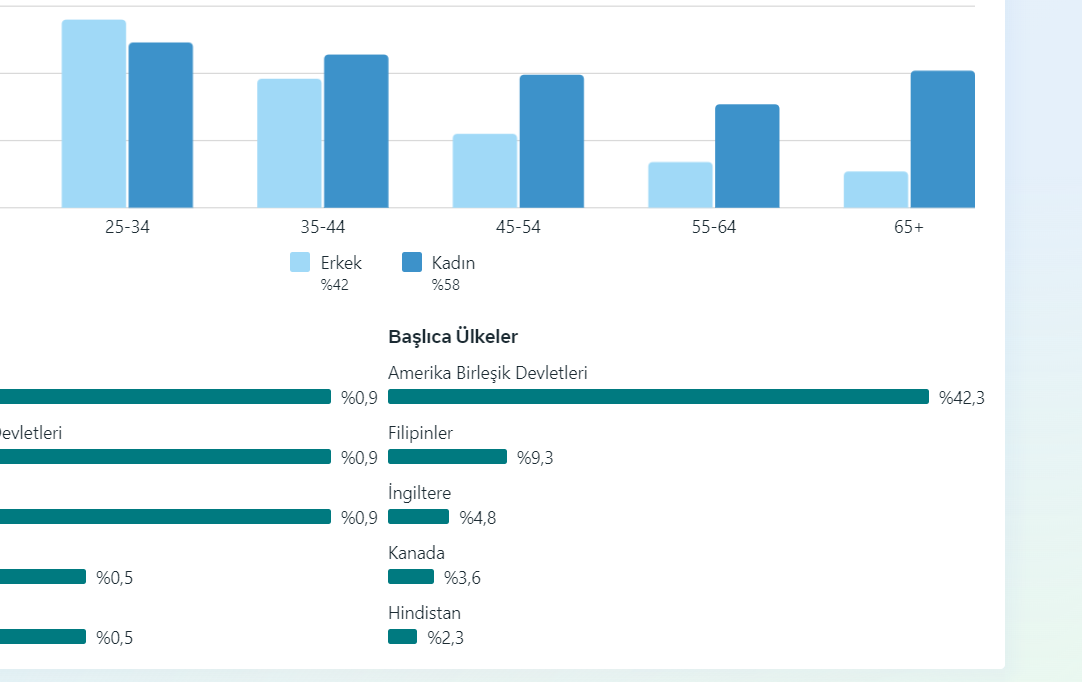Click the 25-34 age axis label
The image size is (1082, 682).
(x=127, y=227)
